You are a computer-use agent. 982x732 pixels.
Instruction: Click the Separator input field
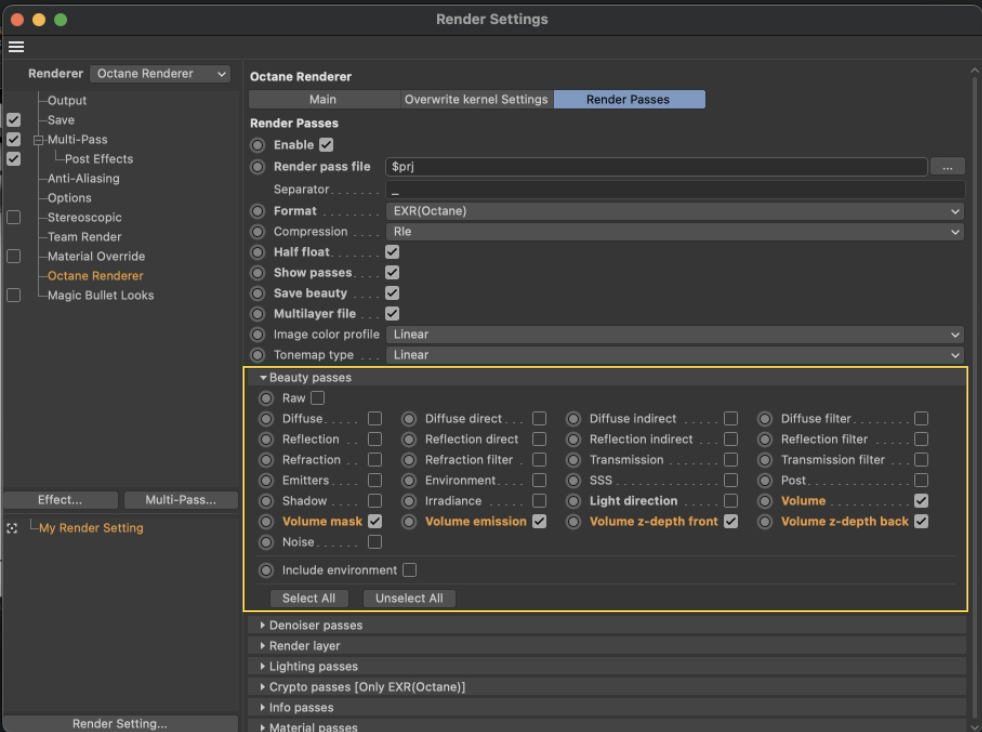pos(675,190)
